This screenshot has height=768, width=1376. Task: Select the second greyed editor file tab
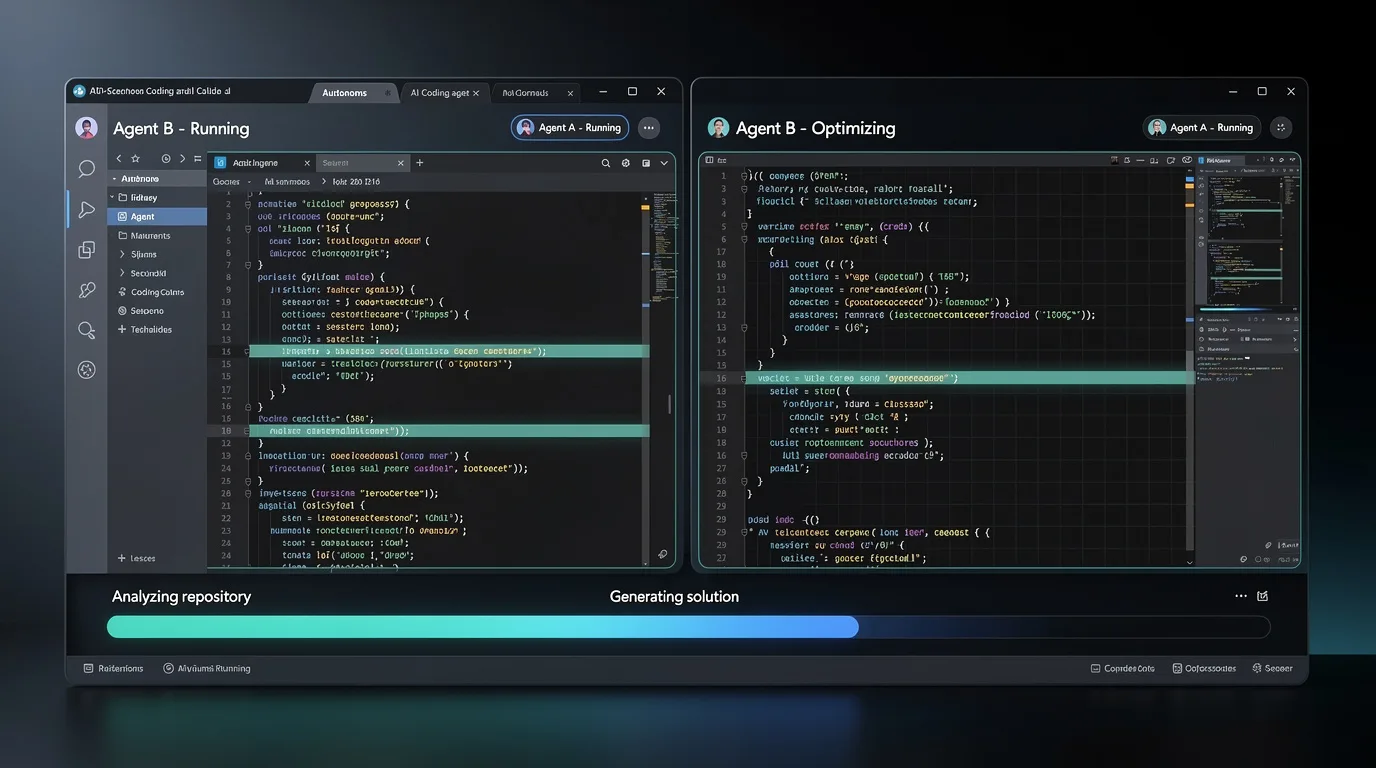(x=362, y=162)
